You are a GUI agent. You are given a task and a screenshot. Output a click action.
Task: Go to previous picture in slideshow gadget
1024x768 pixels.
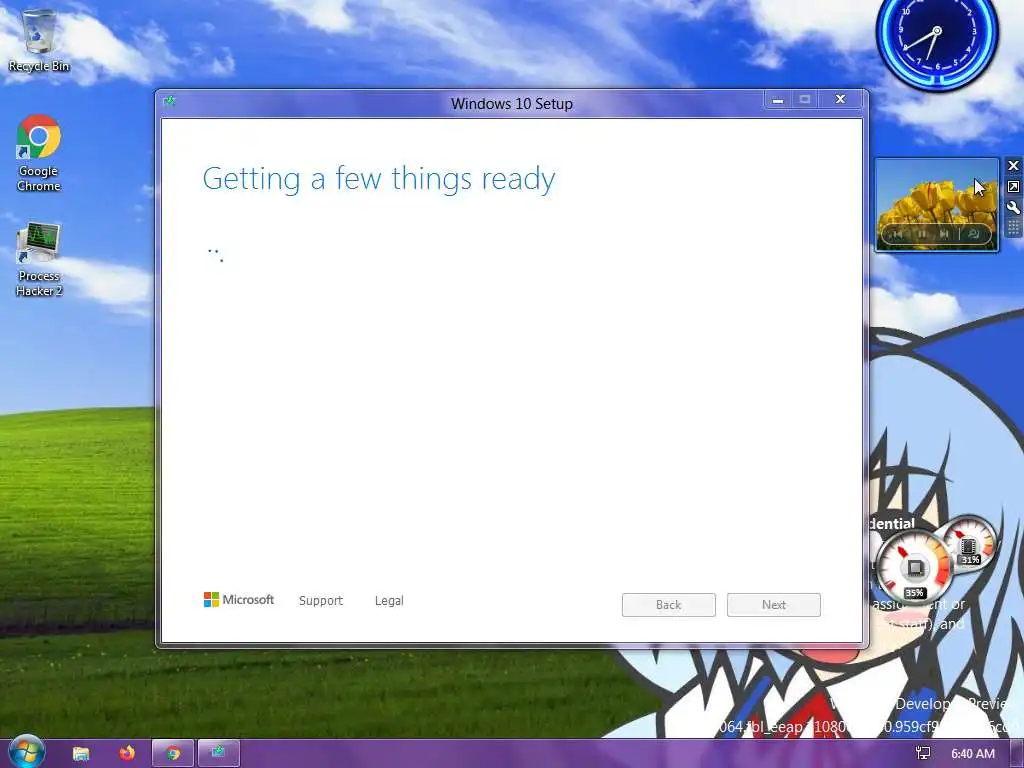click(x=898, y=234)
